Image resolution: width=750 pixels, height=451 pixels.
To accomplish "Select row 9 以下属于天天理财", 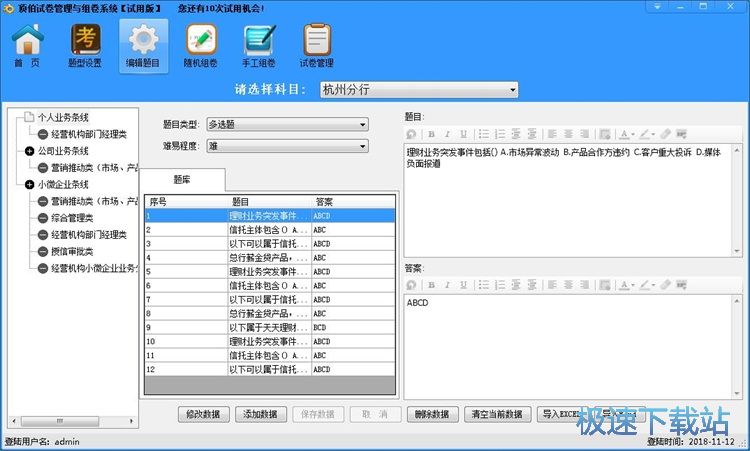I will pos(270,328).
